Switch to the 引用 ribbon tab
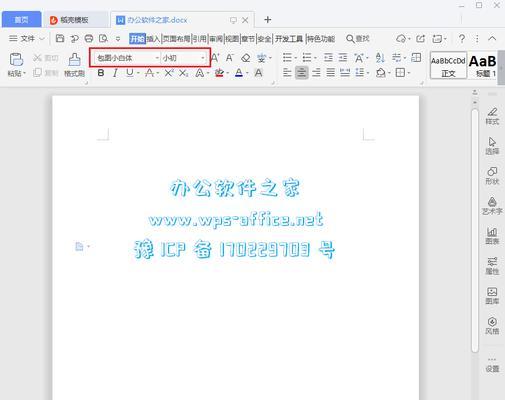Screen dimensions: 505x400 tap(200, 39)
